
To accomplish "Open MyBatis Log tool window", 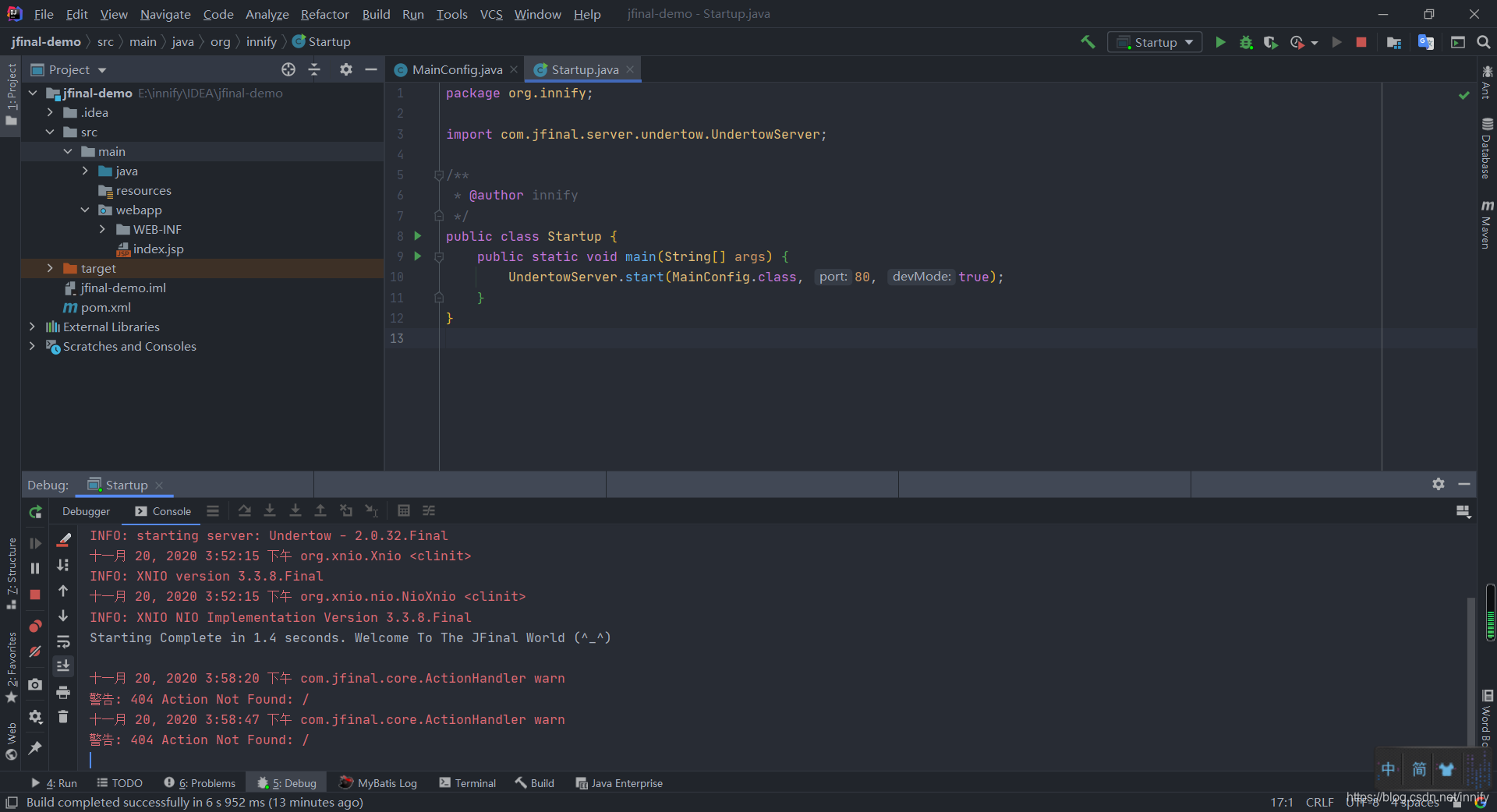I will coord(379,783).
